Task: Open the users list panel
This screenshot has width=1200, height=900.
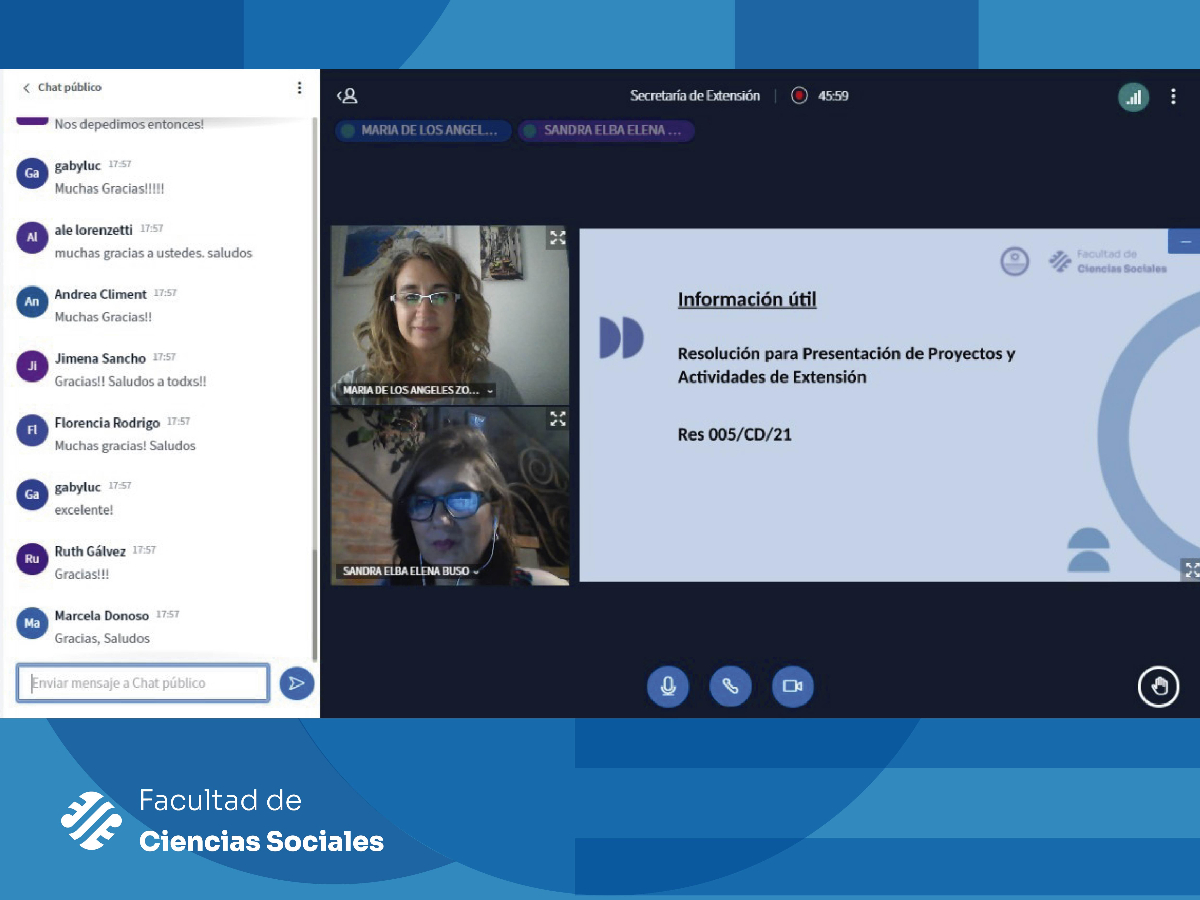Action: pyautogui.click(x=347, y=95)
